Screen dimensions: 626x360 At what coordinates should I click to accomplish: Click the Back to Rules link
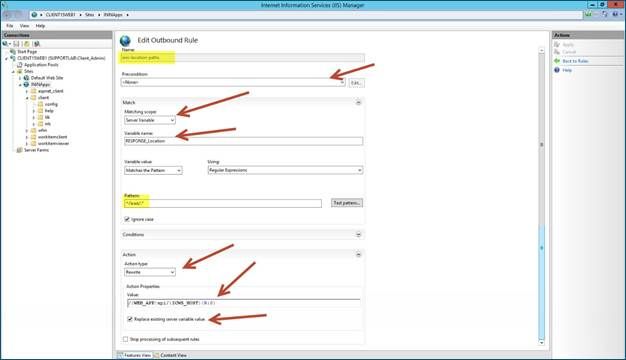point(575,61)
